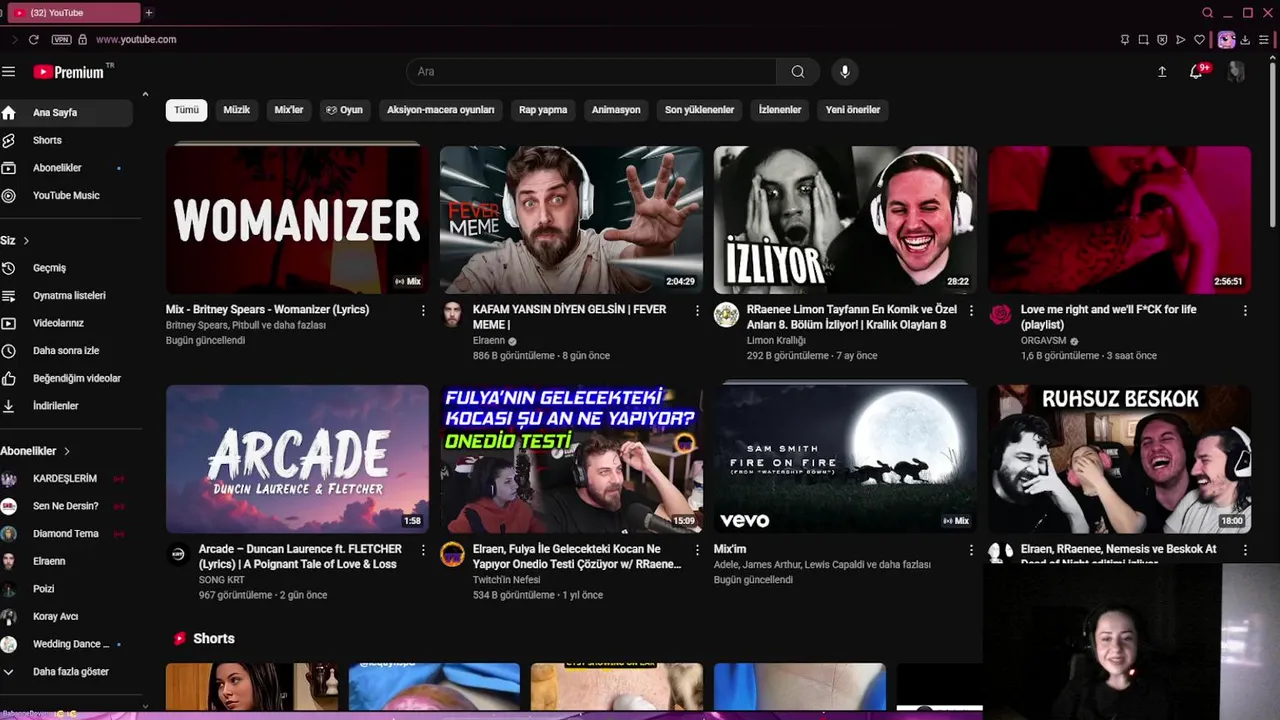Open options for Mix'im playlist
This screenshot has height=720, width=1280.
point(971,550)
